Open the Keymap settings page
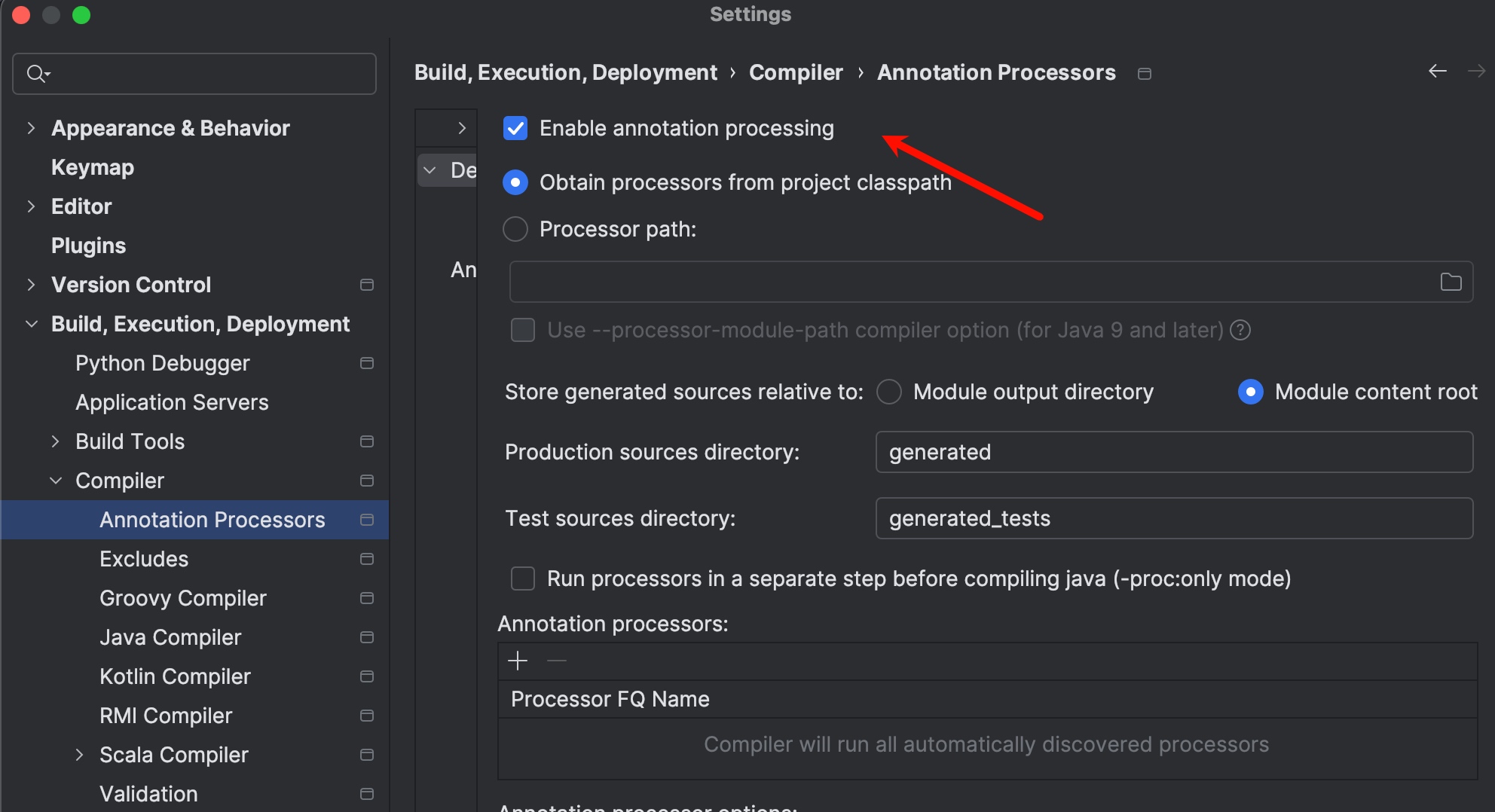The height and width of the screenshot is (812, 1495). click(93, 167)
